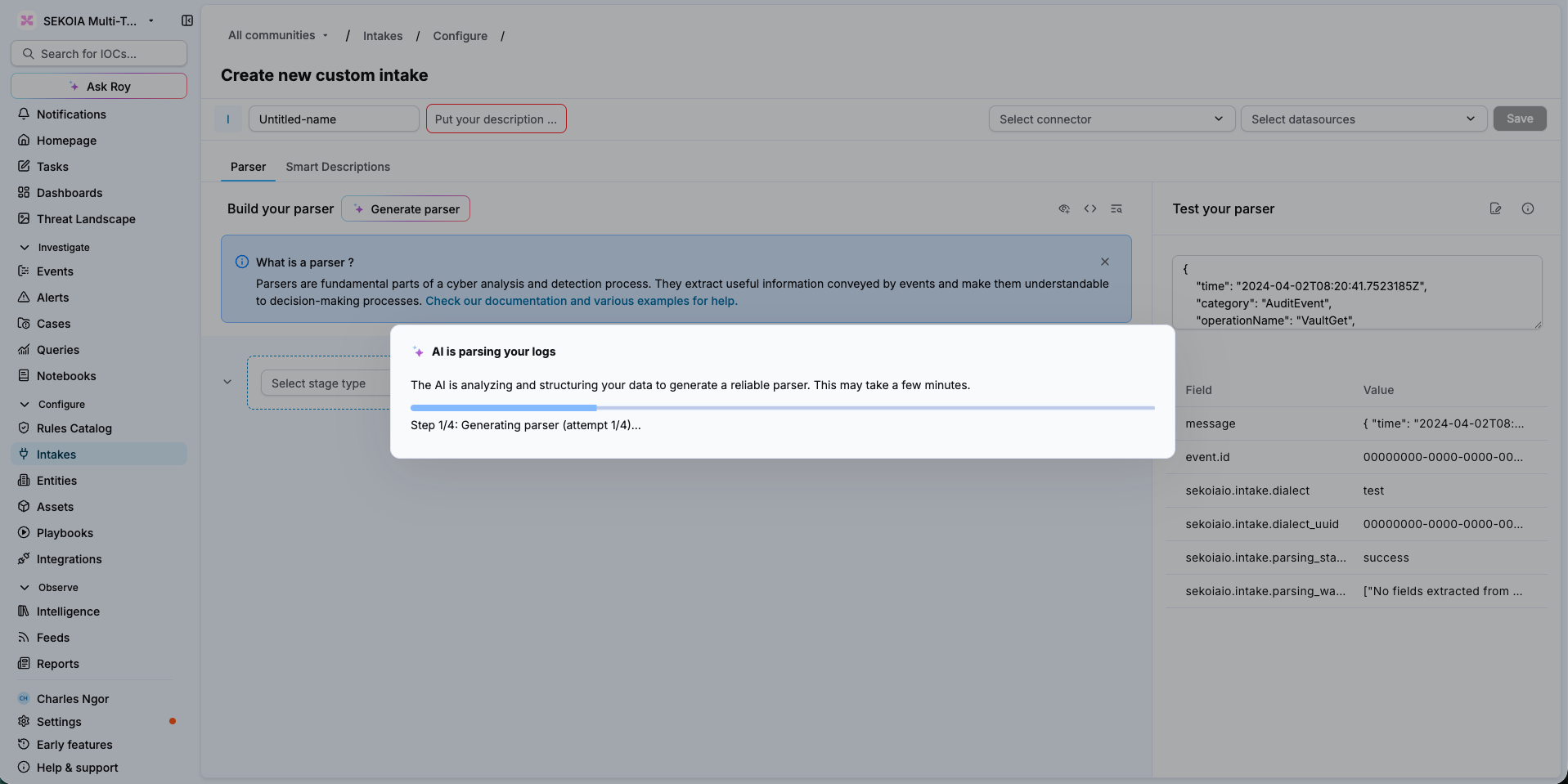Open Help & support
The width and height of the screenshot is (1568, 784).
77,768
